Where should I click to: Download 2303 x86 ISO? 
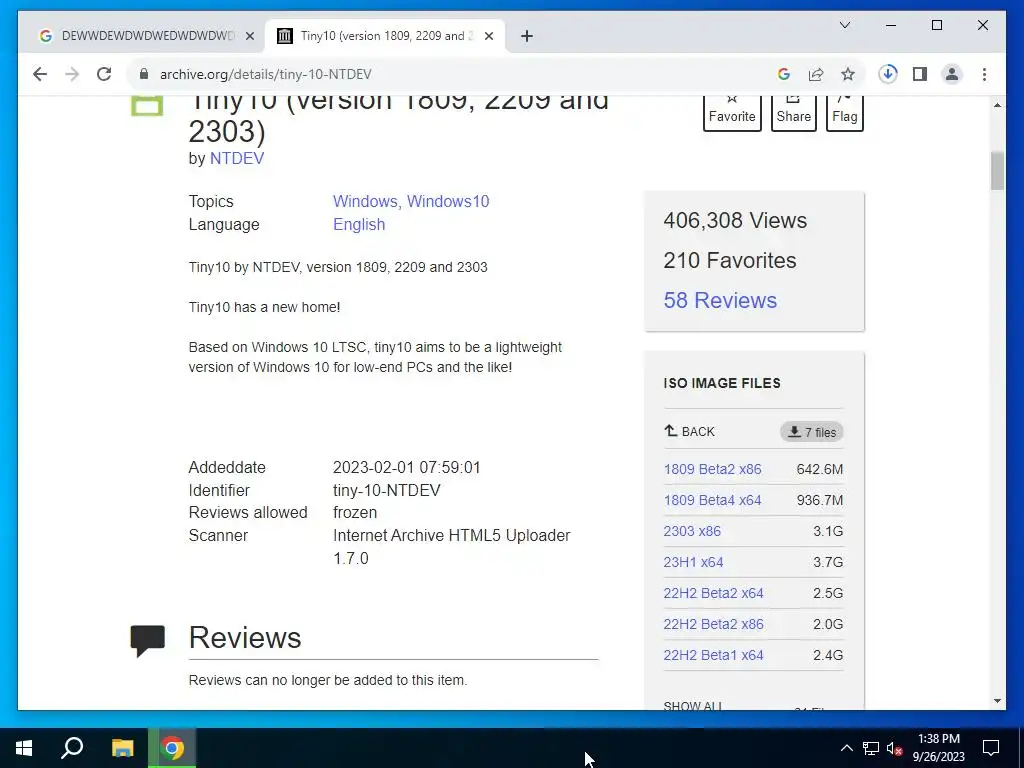(x=692, y=531)
